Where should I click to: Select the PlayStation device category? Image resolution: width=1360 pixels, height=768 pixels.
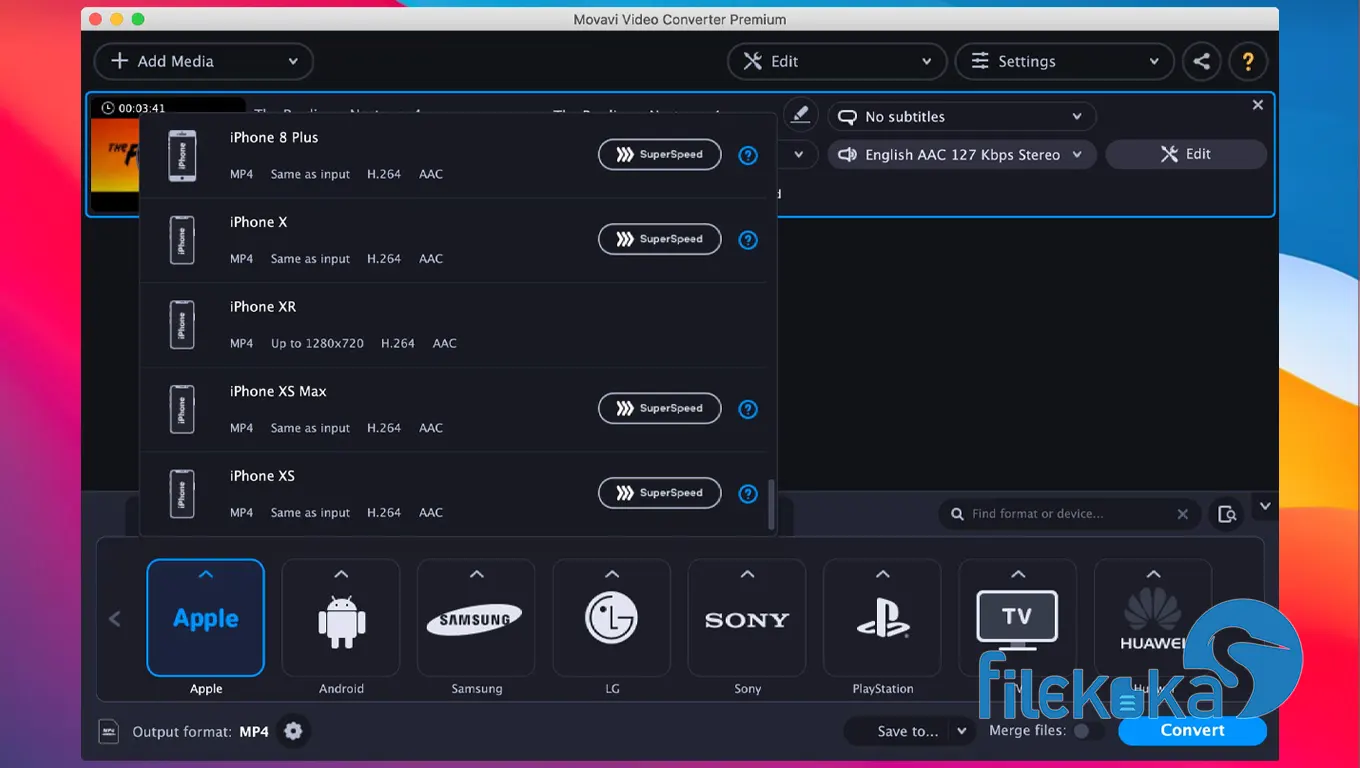pyautogui.click(x=882, y=618)
